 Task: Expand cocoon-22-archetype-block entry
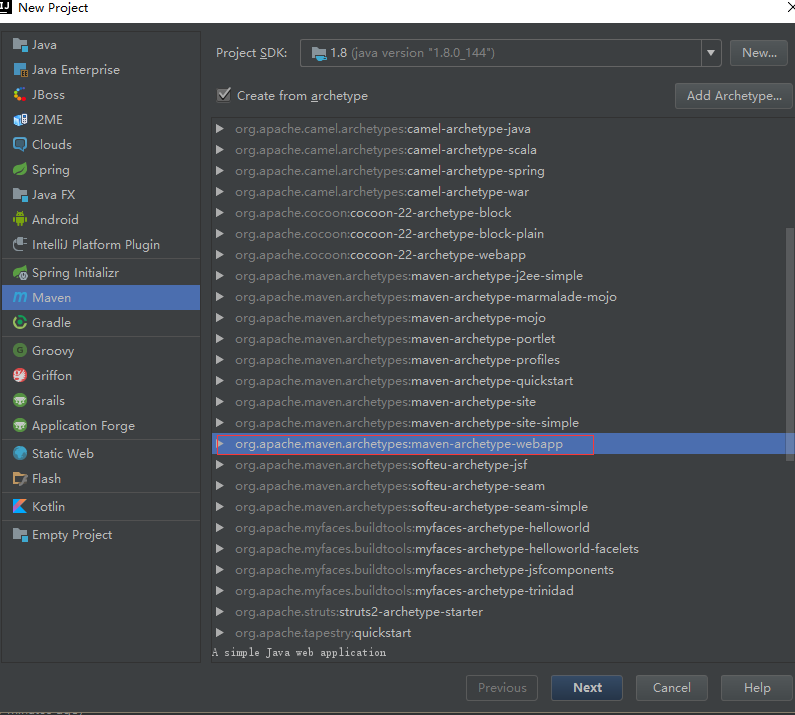coord(220,212)
